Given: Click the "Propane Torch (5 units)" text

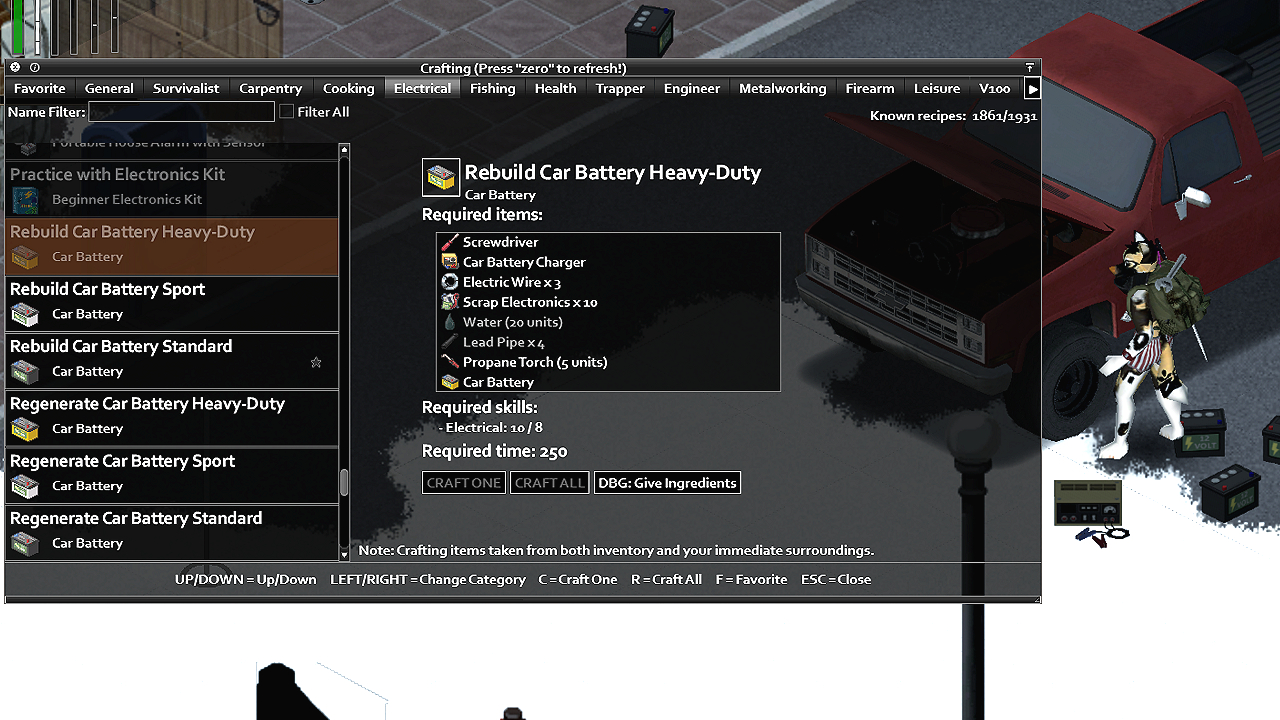Looking at the screenshot, I should point(535,362).
